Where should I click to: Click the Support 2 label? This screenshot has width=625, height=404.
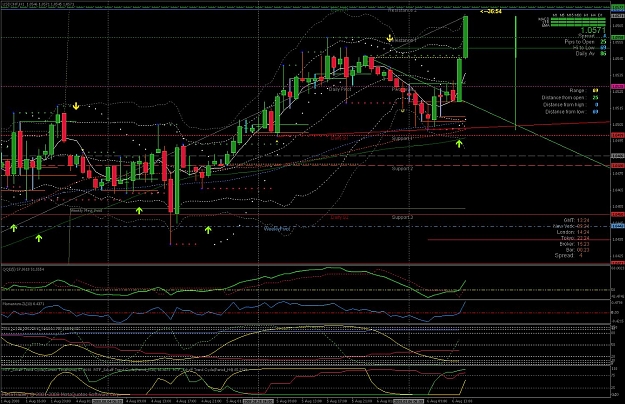402,169
